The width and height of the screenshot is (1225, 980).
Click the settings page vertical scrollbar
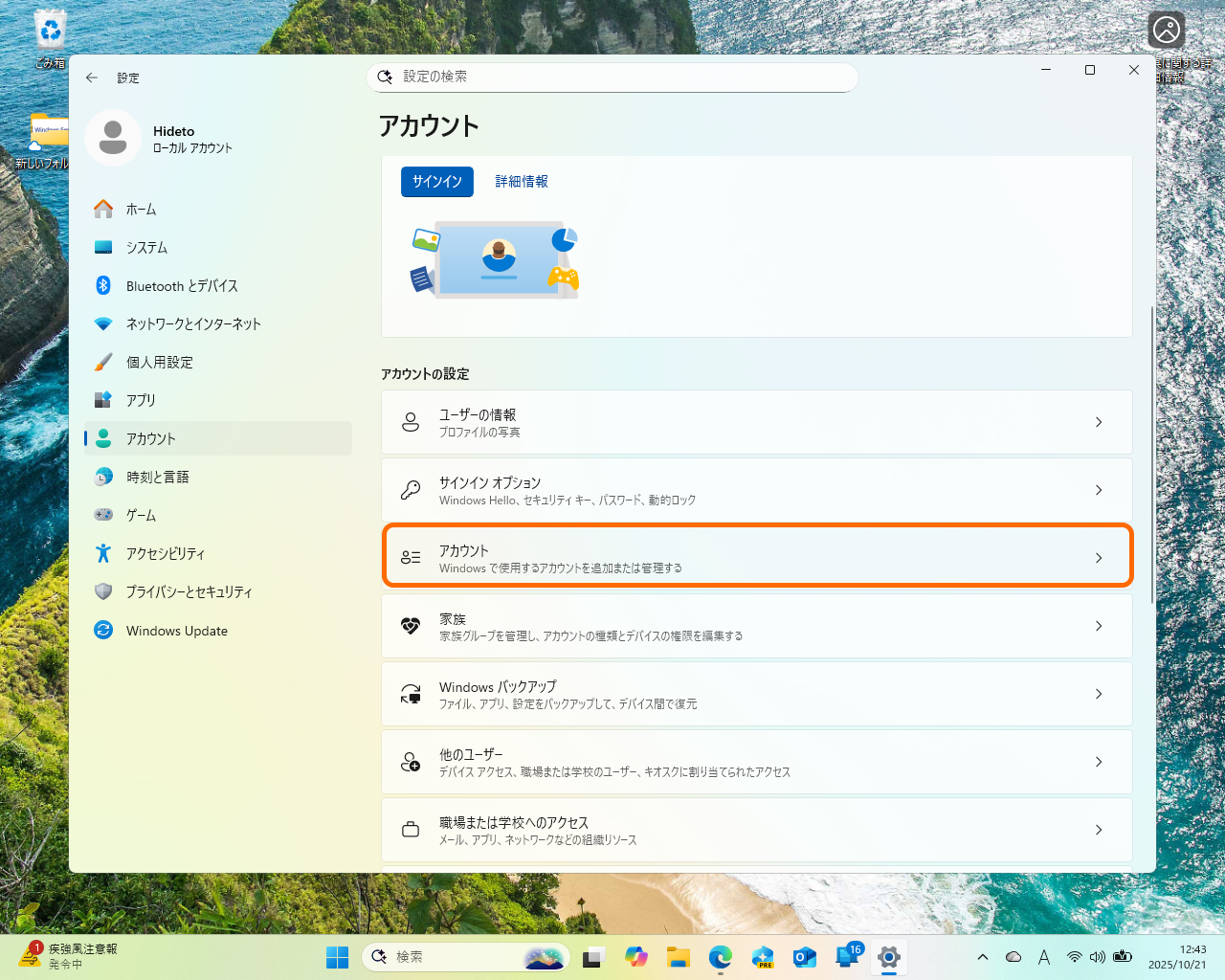click(x=1151, y=455)
